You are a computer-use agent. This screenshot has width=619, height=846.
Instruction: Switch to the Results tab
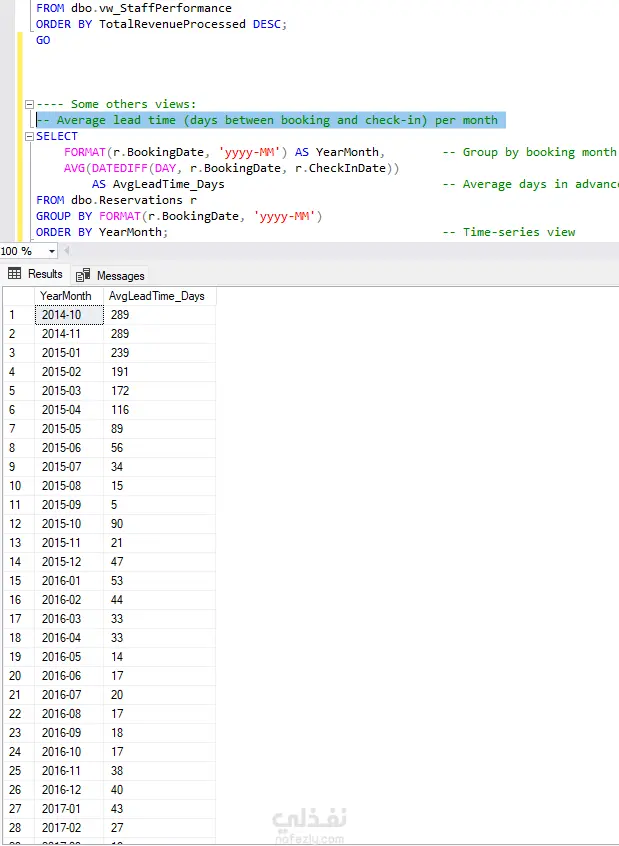pos(36,274)
